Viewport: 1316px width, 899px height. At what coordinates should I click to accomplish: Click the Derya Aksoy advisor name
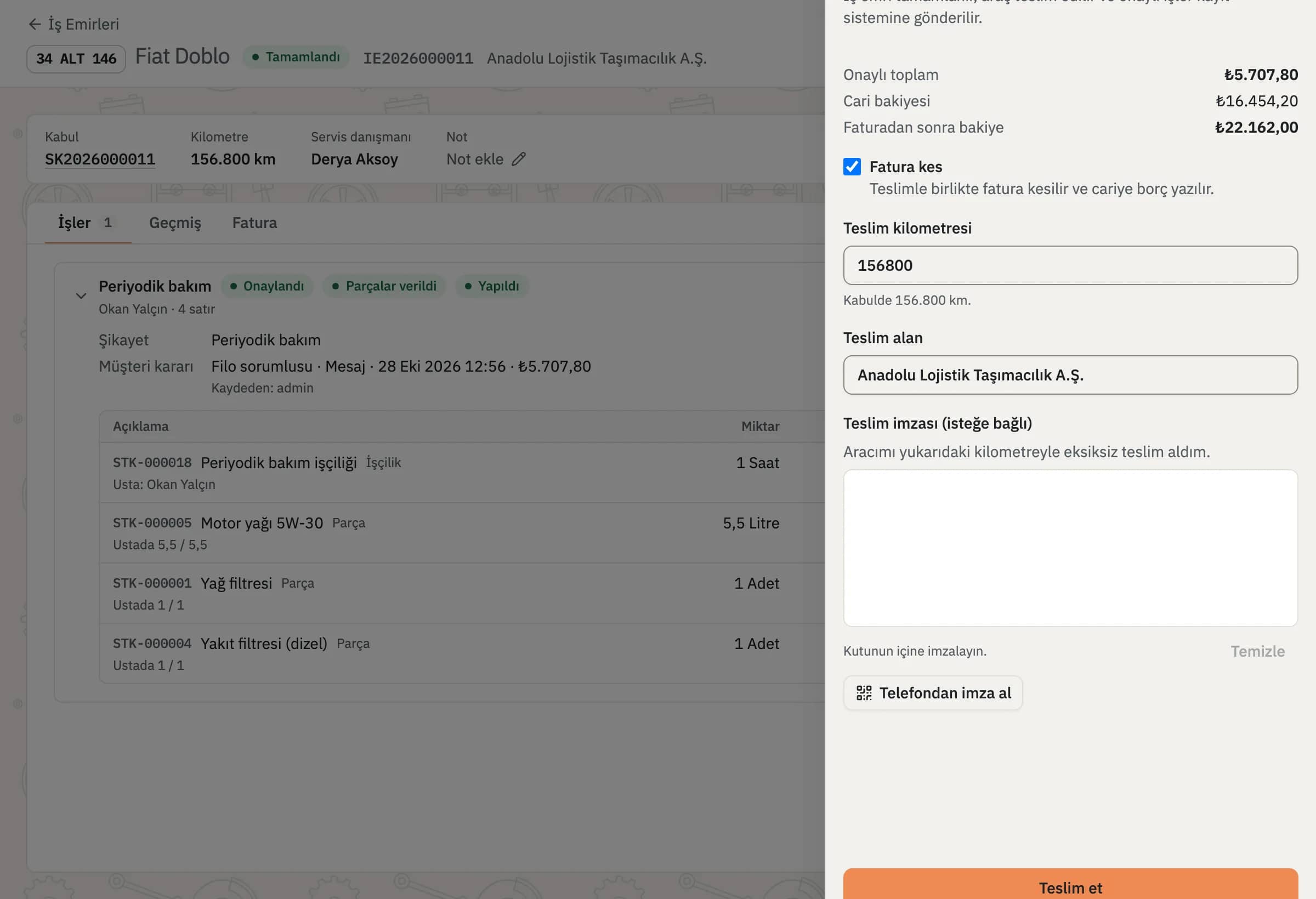[354, 159]
